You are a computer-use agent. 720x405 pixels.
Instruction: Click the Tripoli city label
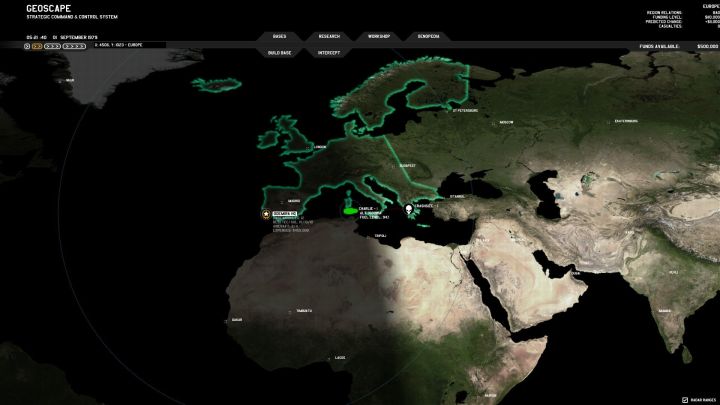pos(380,236)
